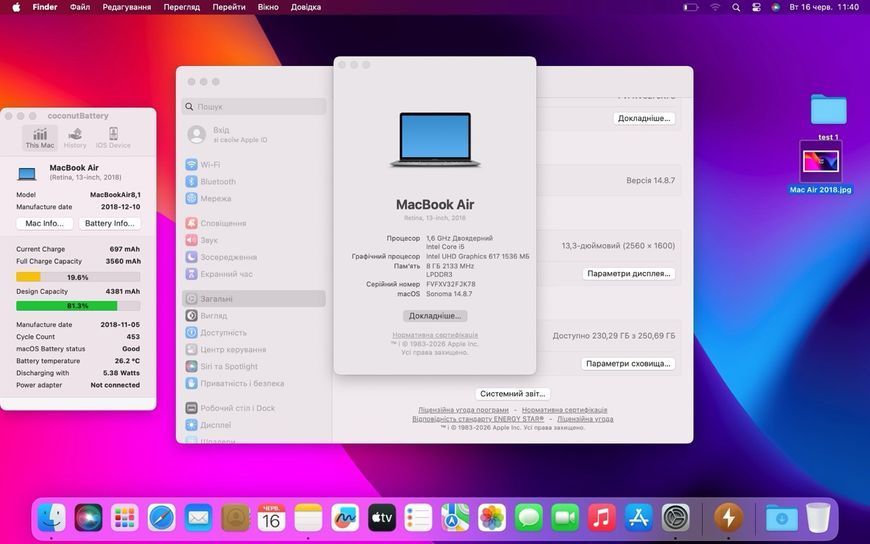This screenshot has width=870, height=544.
Task: Open the Finder icon in the Dock
Action: [x=52, y=518]
